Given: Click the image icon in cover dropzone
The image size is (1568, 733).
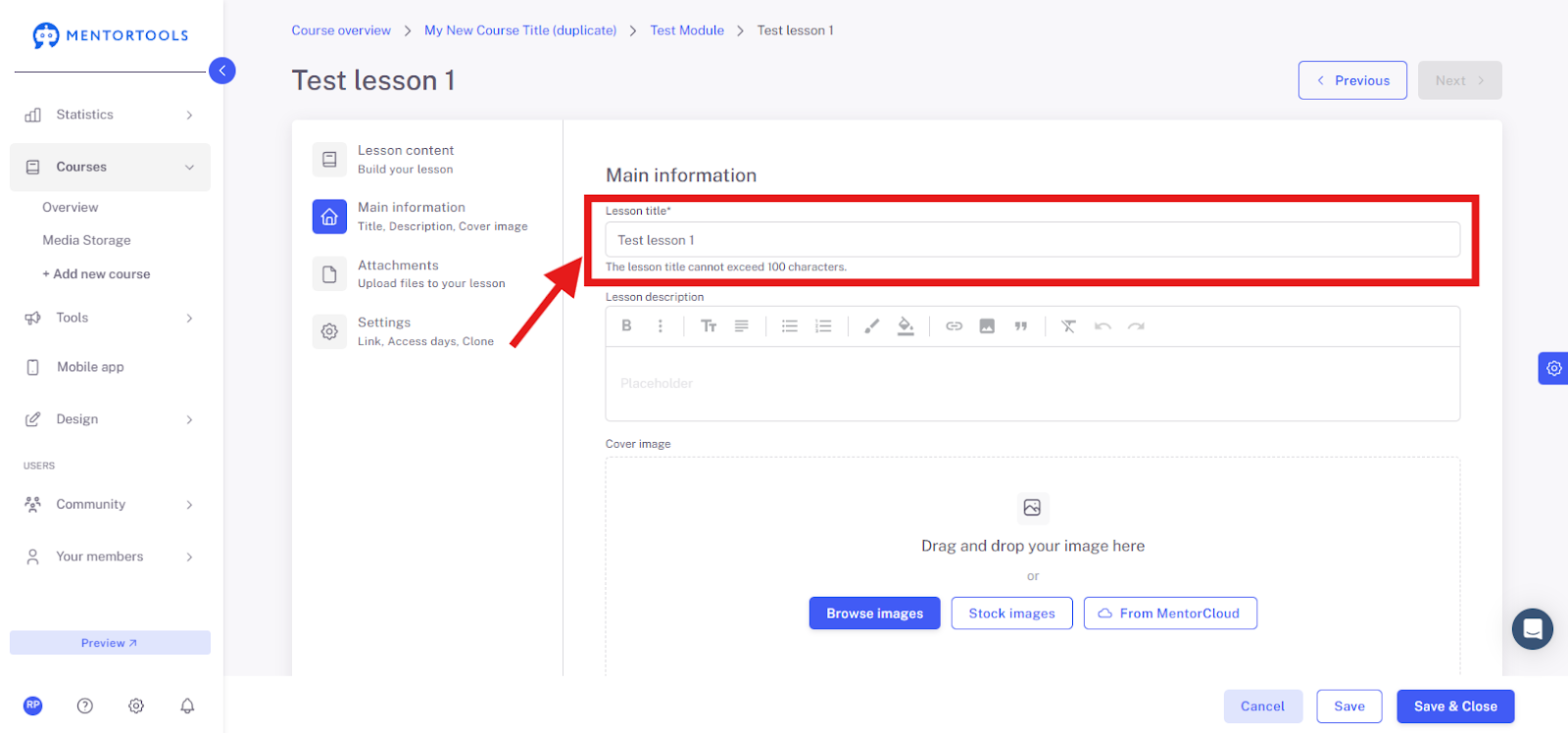Looking at the screenshot, I should point(1032,508).
